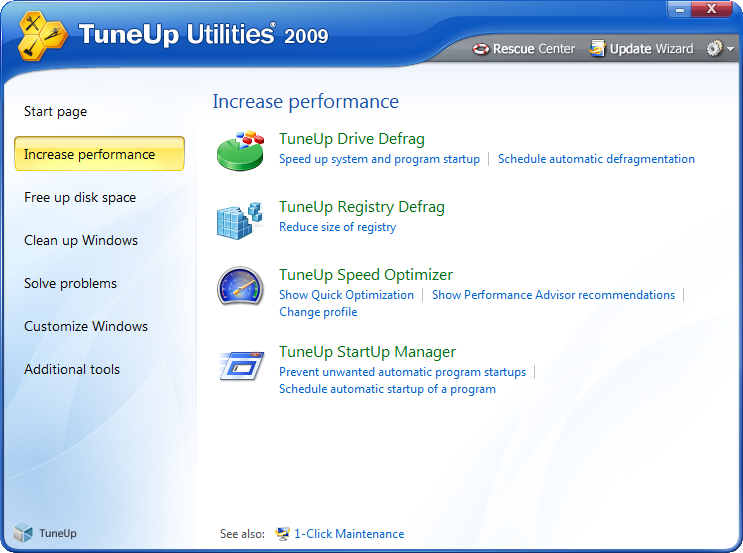Open the Additional tools section

(72, 369)
